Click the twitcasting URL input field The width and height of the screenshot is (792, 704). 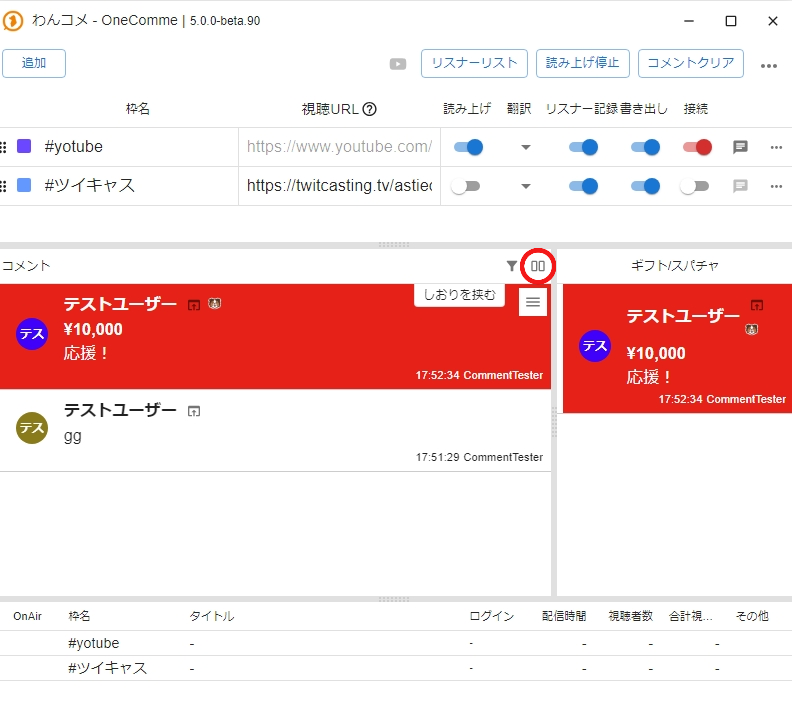pos(339,186)
